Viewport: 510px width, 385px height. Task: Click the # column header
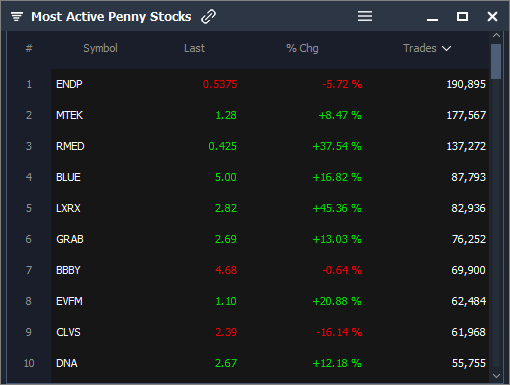(x=29, y=48)
